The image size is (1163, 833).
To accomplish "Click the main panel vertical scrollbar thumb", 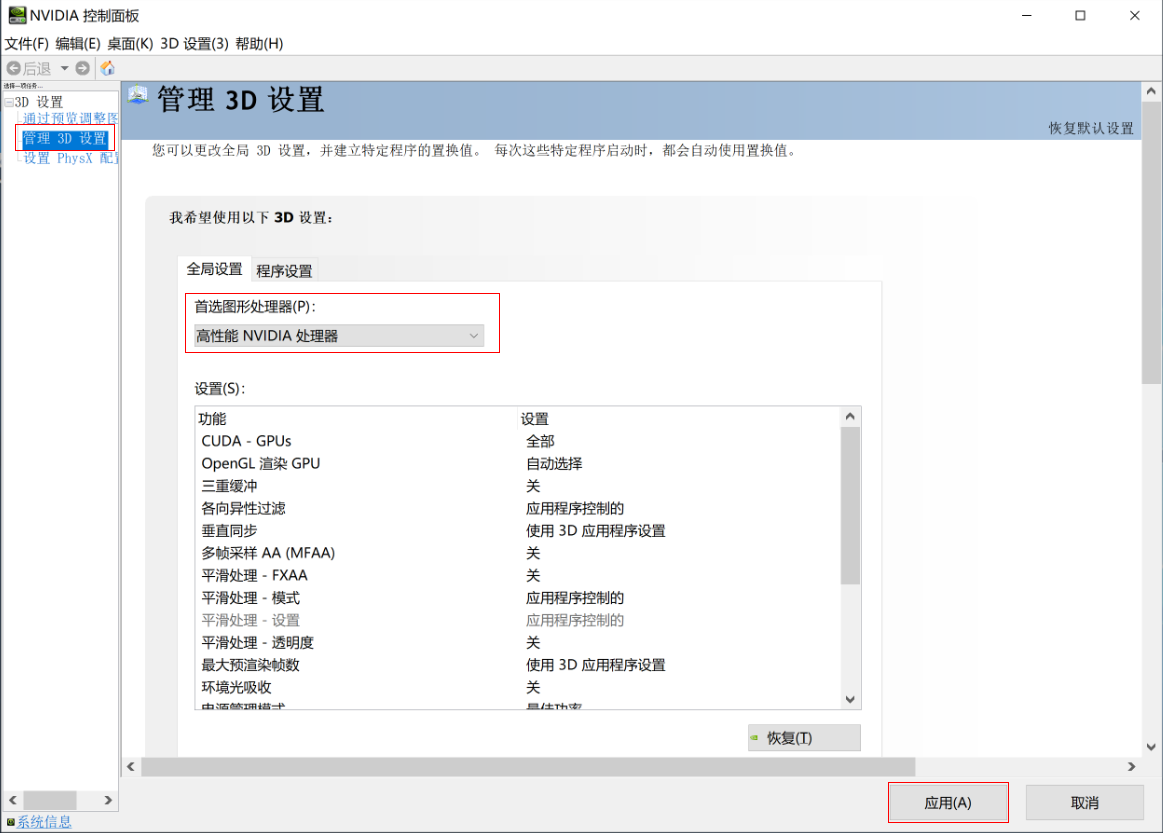I will (x=1151, y=243).
